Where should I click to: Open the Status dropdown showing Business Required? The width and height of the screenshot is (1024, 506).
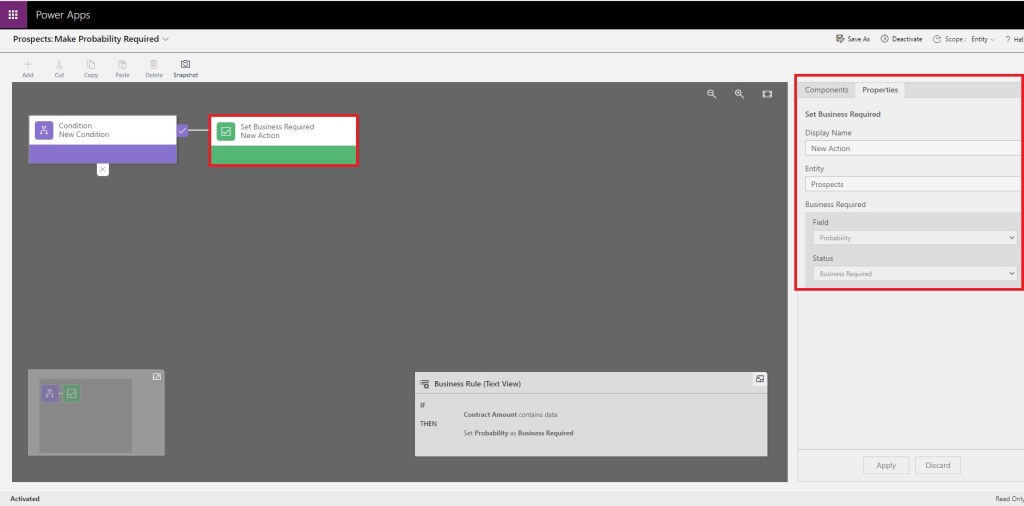tap(914, 273)
